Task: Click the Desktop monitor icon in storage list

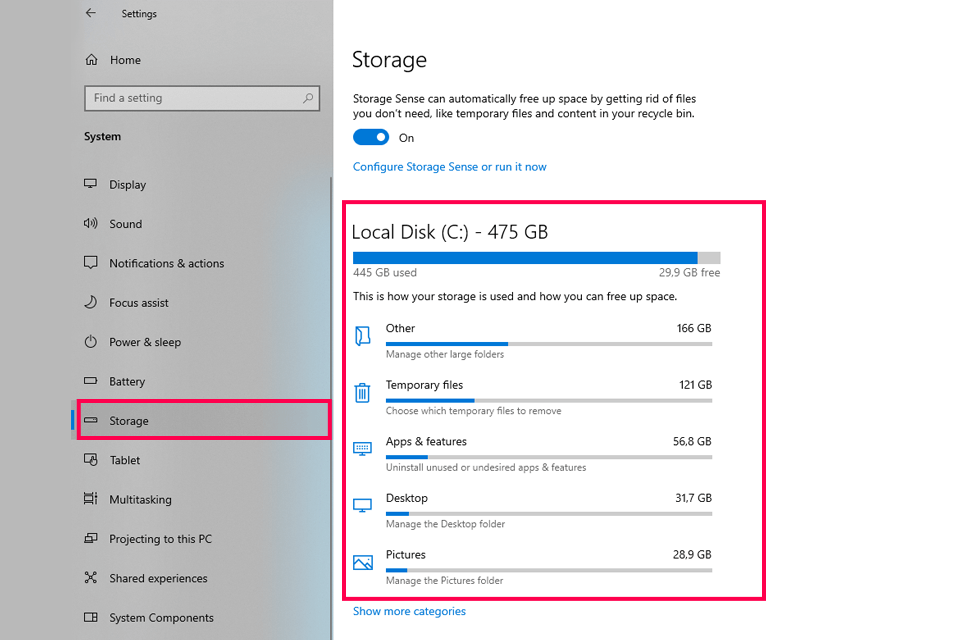Action: [x=362, y=506]
